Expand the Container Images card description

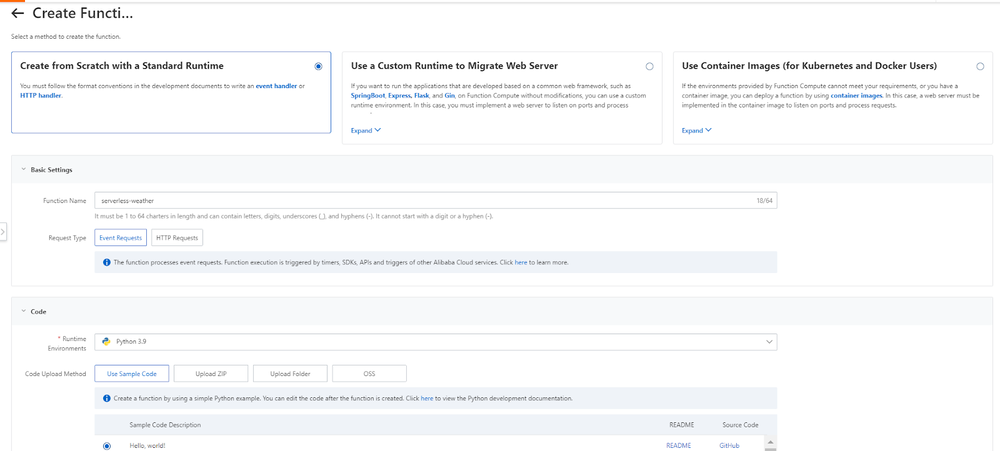pyautogui.click(x=696, y=130)
